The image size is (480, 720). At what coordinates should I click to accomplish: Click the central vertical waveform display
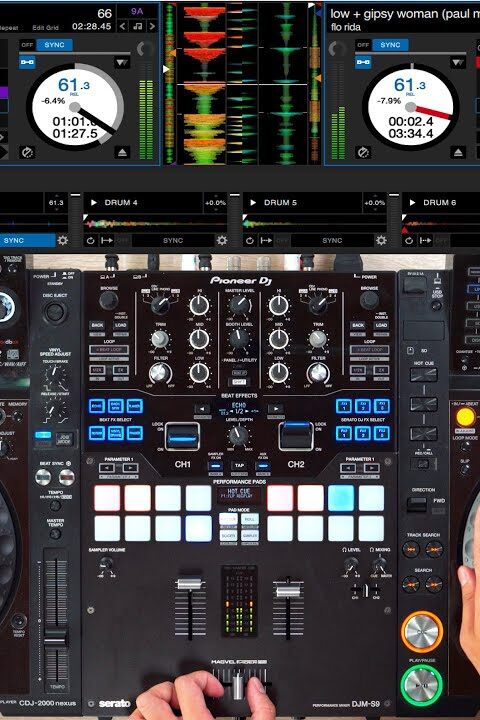[243, 84]
